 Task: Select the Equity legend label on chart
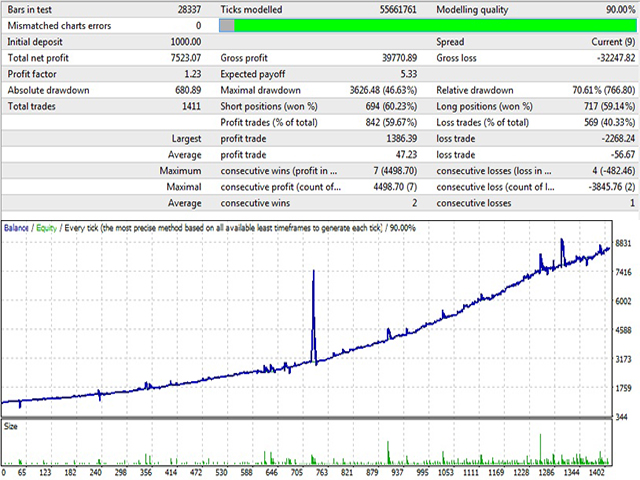tap(46, 228)
